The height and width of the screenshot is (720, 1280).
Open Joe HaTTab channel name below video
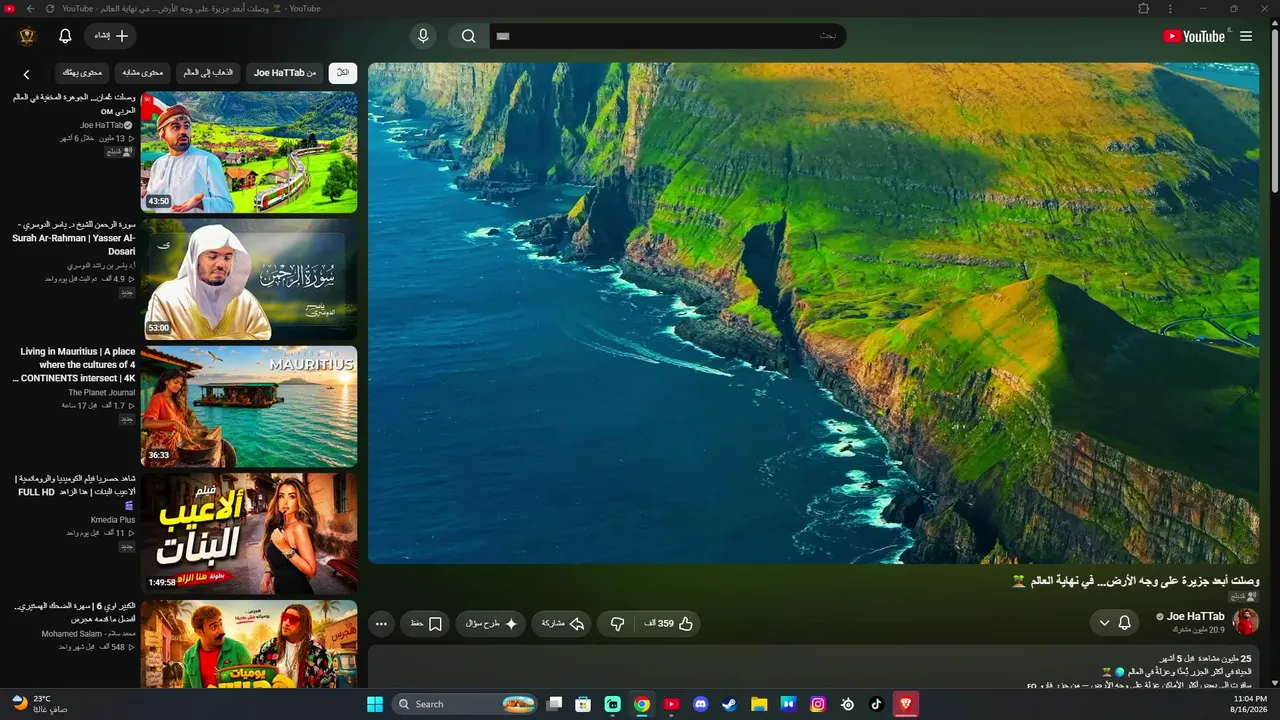coord(1195,617)
